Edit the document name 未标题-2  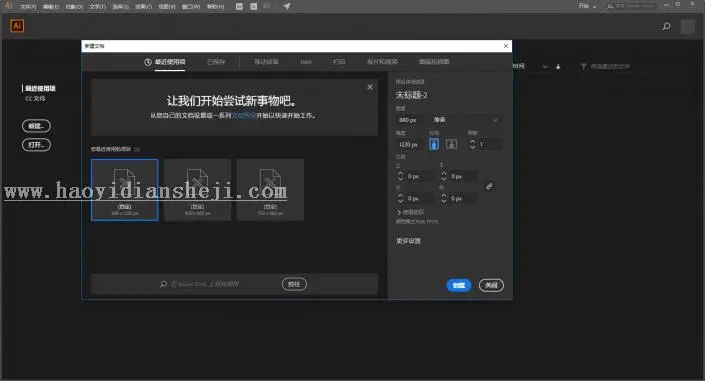(412, 95)
